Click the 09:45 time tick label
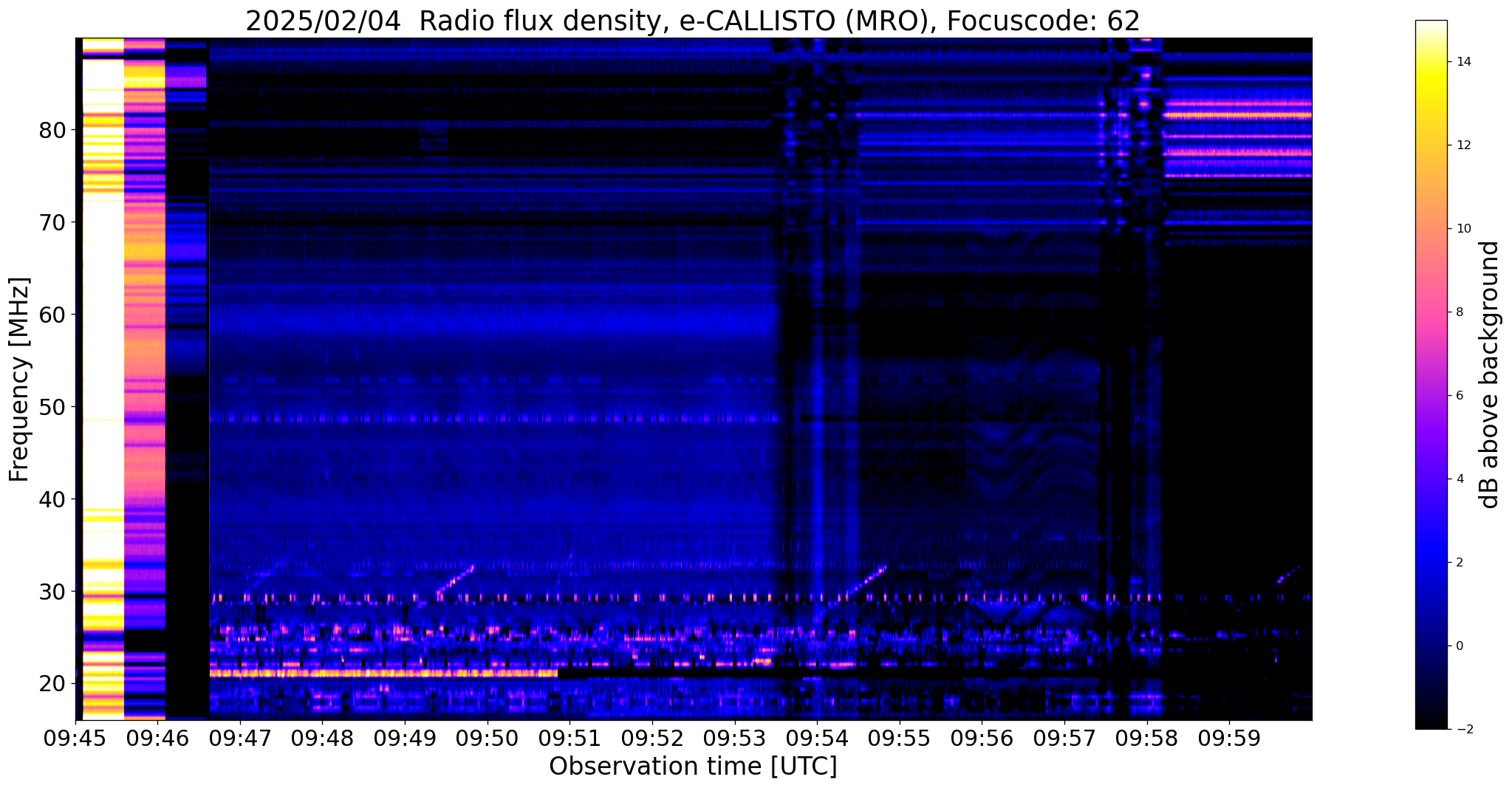This screenshot has height=788, width=1512. tap(75, 738)
